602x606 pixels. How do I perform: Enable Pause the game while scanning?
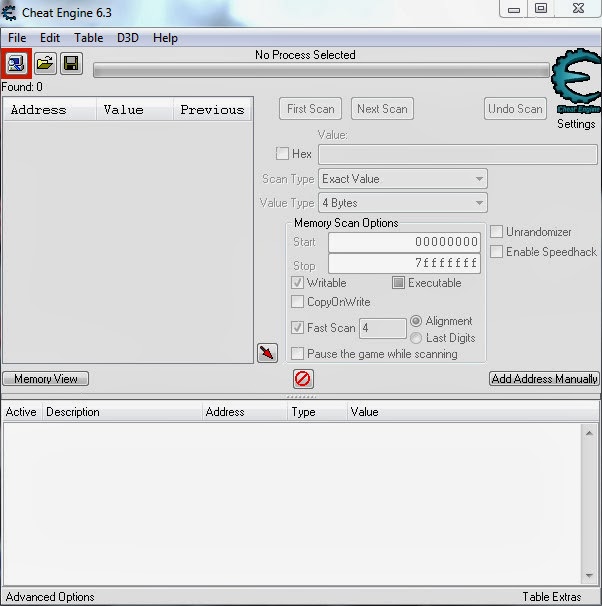pyautogui.click(x=297, y=353)
